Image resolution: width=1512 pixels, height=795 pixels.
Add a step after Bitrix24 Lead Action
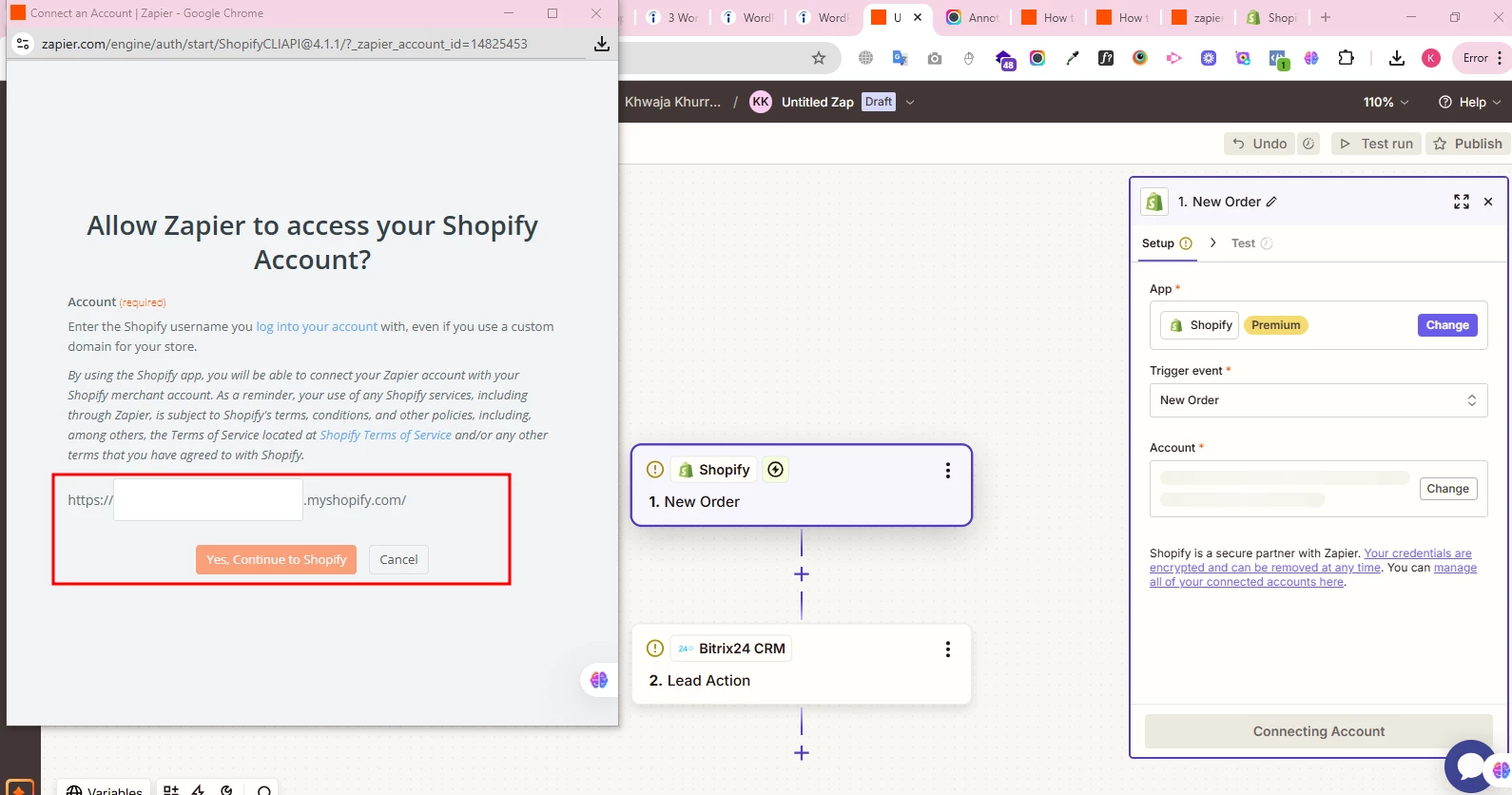(x=802, y=753)
